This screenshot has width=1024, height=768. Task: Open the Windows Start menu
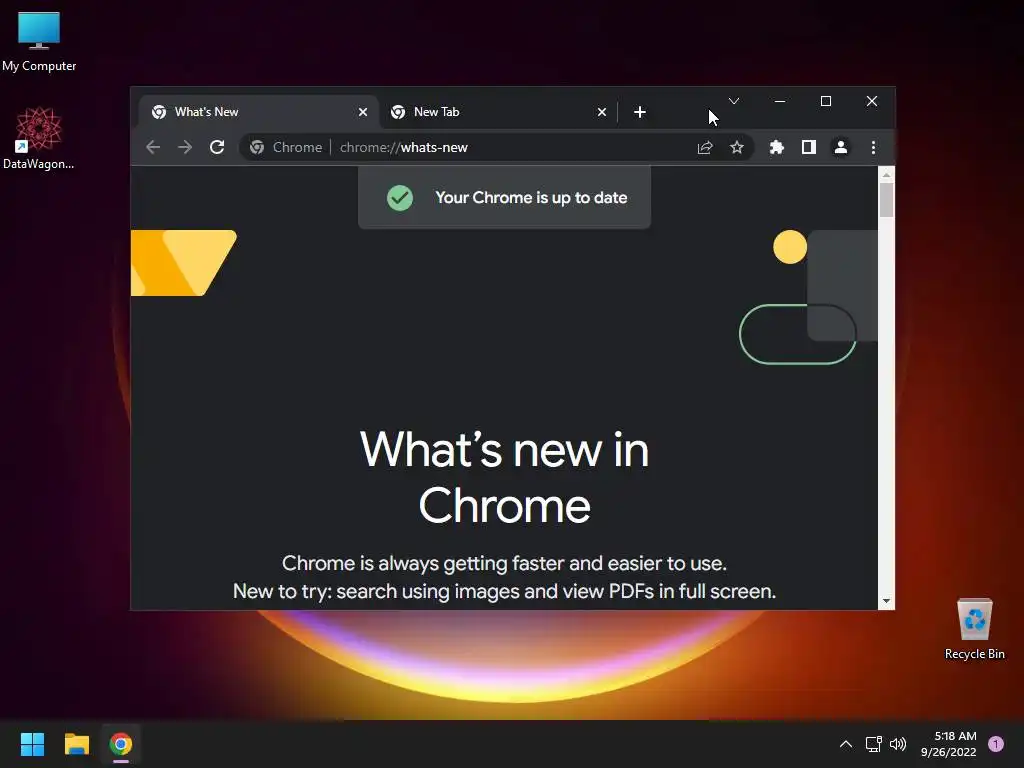pyautogui.click(x=32, y=744)
